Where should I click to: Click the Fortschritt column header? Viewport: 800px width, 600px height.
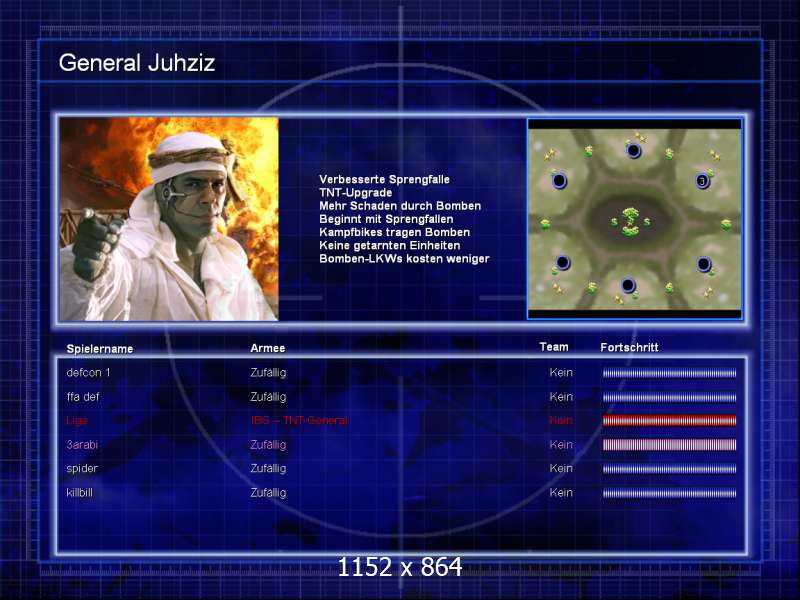(x=629, y=347)
